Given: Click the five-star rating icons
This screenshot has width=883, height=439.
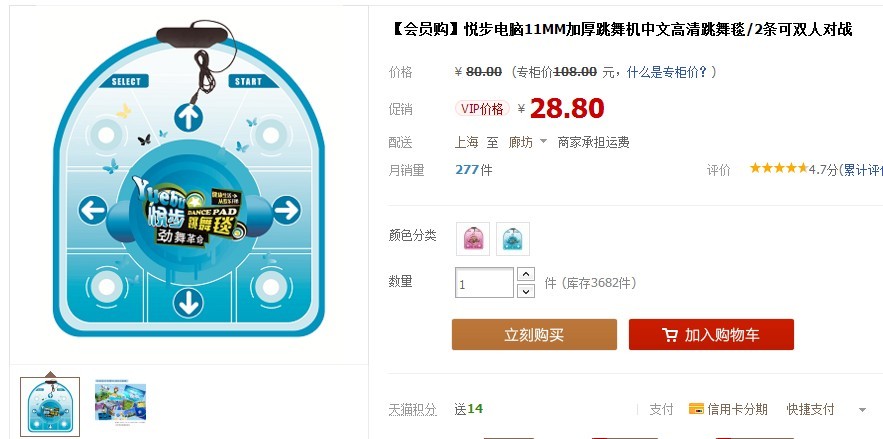Looking at the screenshot, I should pyautogui.click(x=778, y=168).
